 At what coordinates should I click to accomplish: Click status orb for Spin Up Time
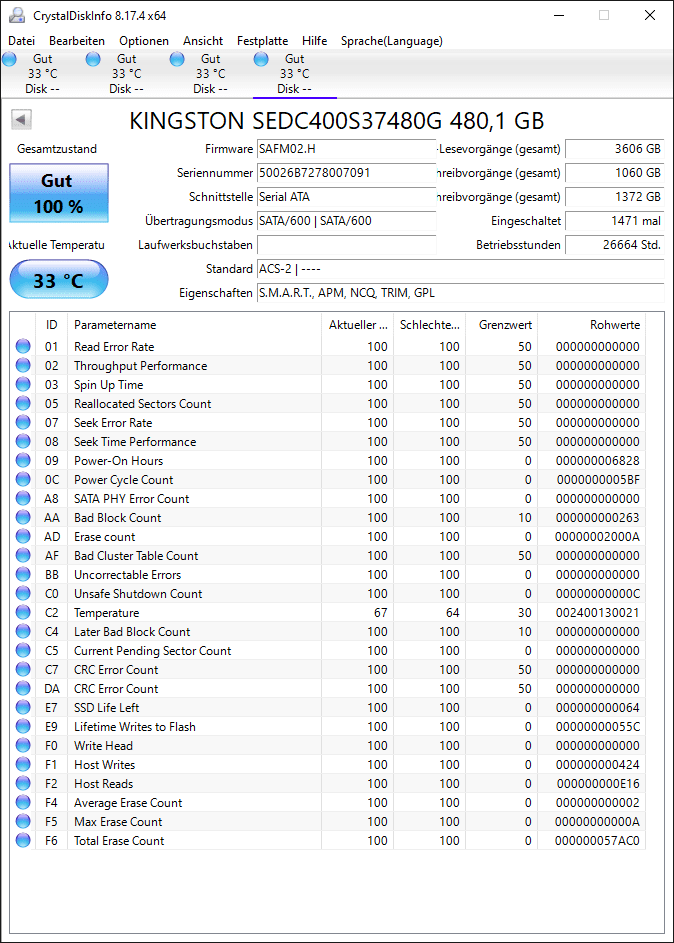point(23,384)
